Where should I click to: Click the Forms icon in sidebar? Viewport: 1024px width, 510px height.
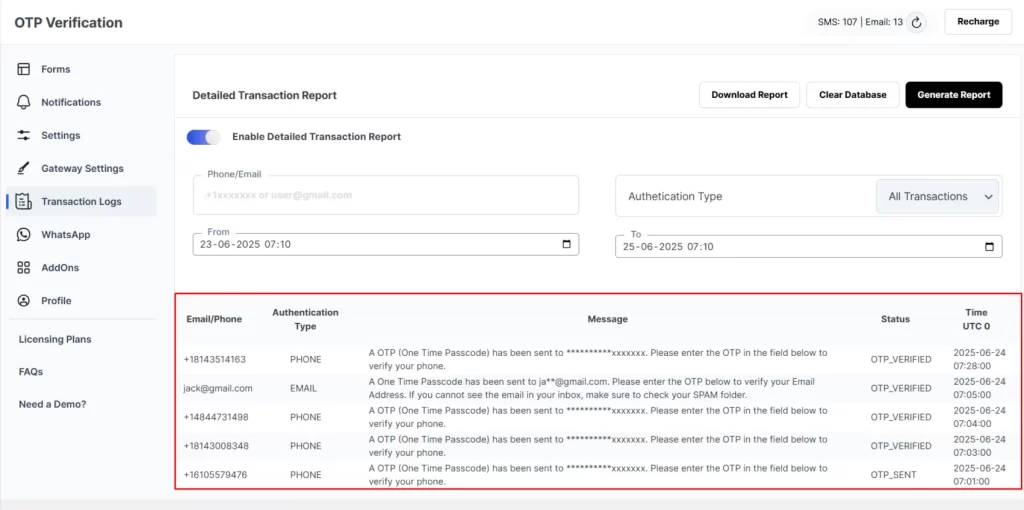24,69
